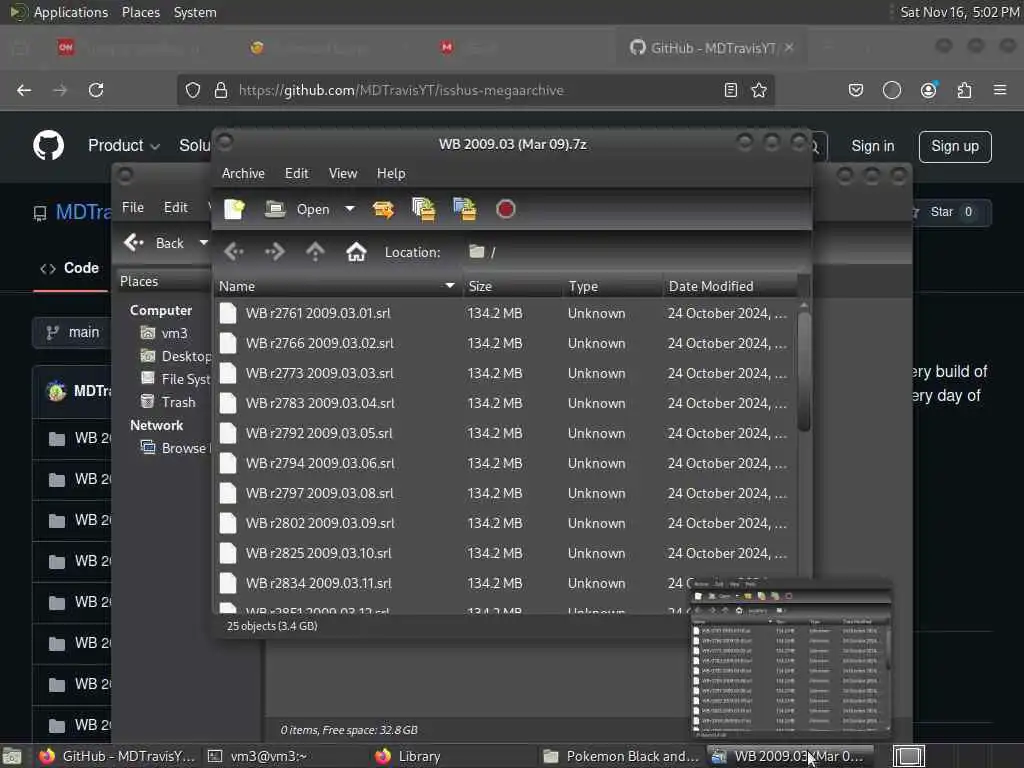The width and height of the screenshot is (1024, 768).
Task: Open Firefox extensions icon
Action: pos(964,90)
